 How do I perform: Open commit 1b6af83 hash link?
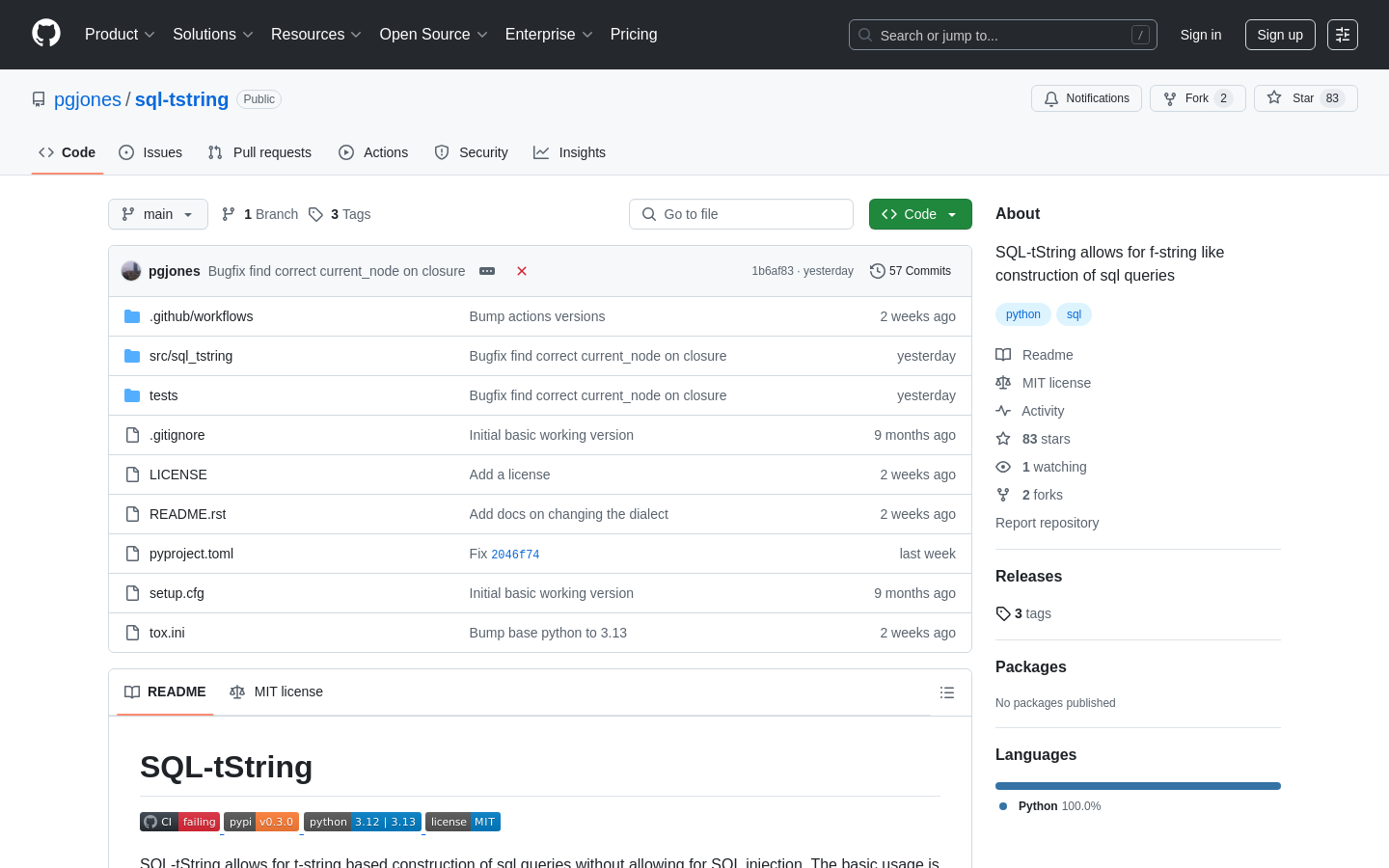[773, 271]
